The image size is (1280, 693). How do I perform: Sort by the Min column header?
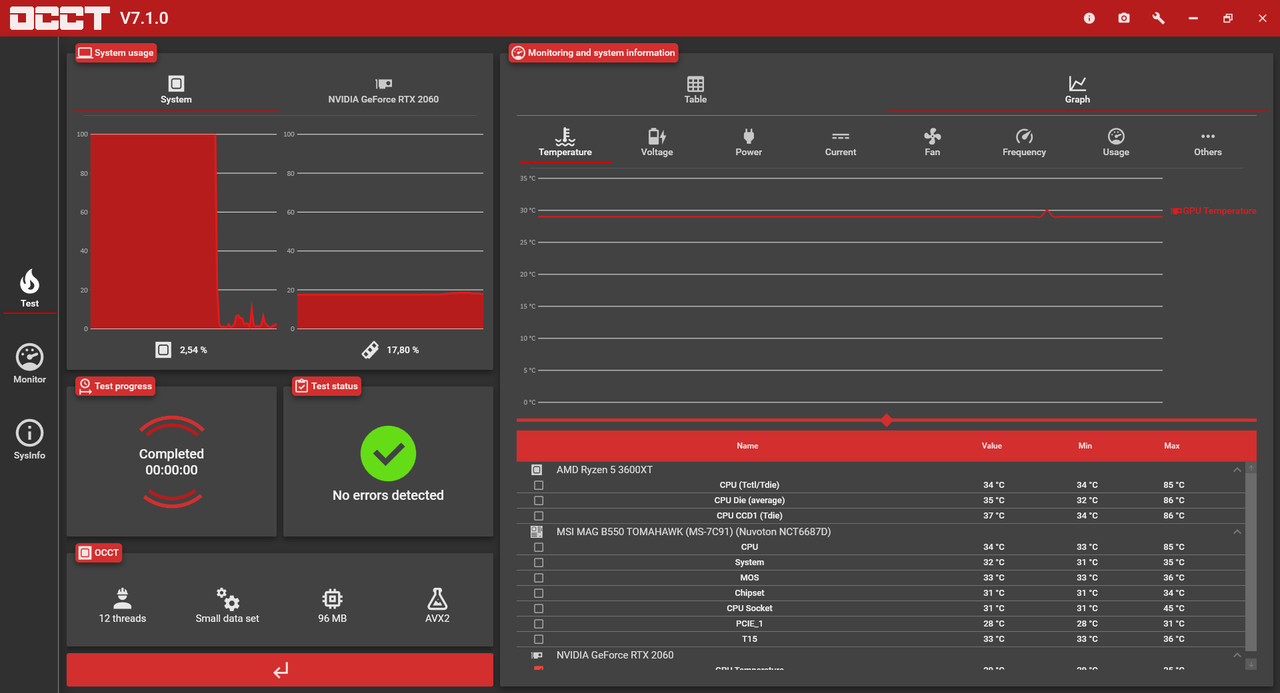(1085, 446)
